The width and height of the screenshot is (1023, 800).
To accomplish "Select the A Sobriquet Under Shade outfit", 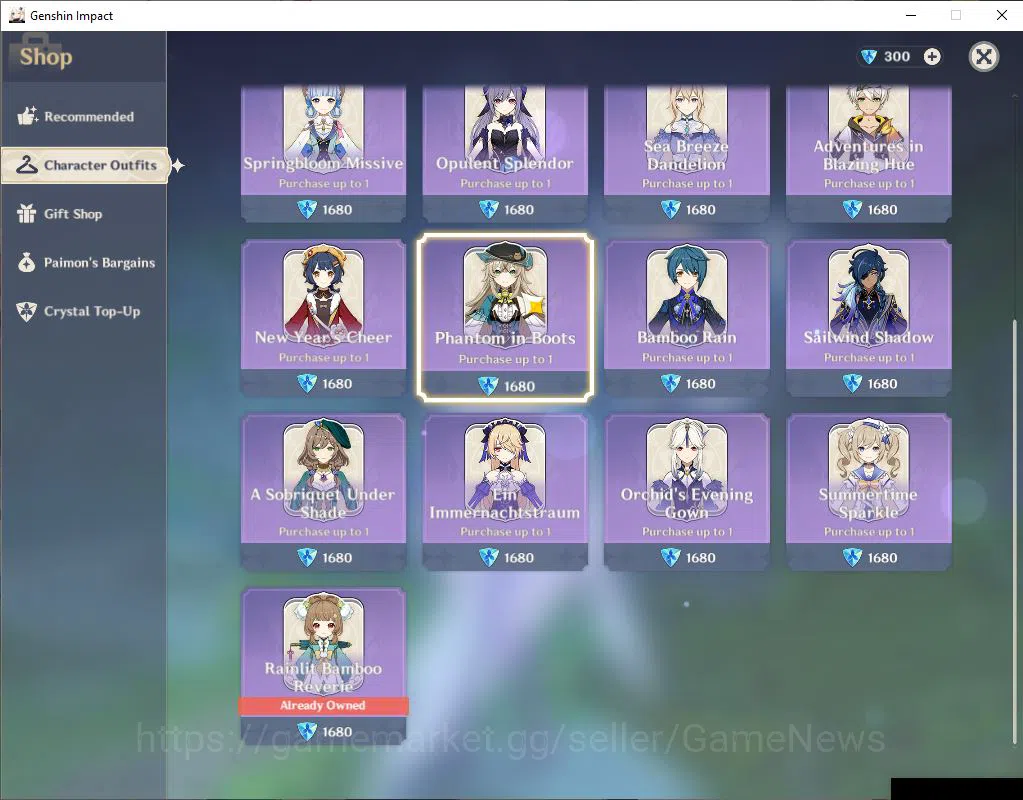I will pos(324,492).
